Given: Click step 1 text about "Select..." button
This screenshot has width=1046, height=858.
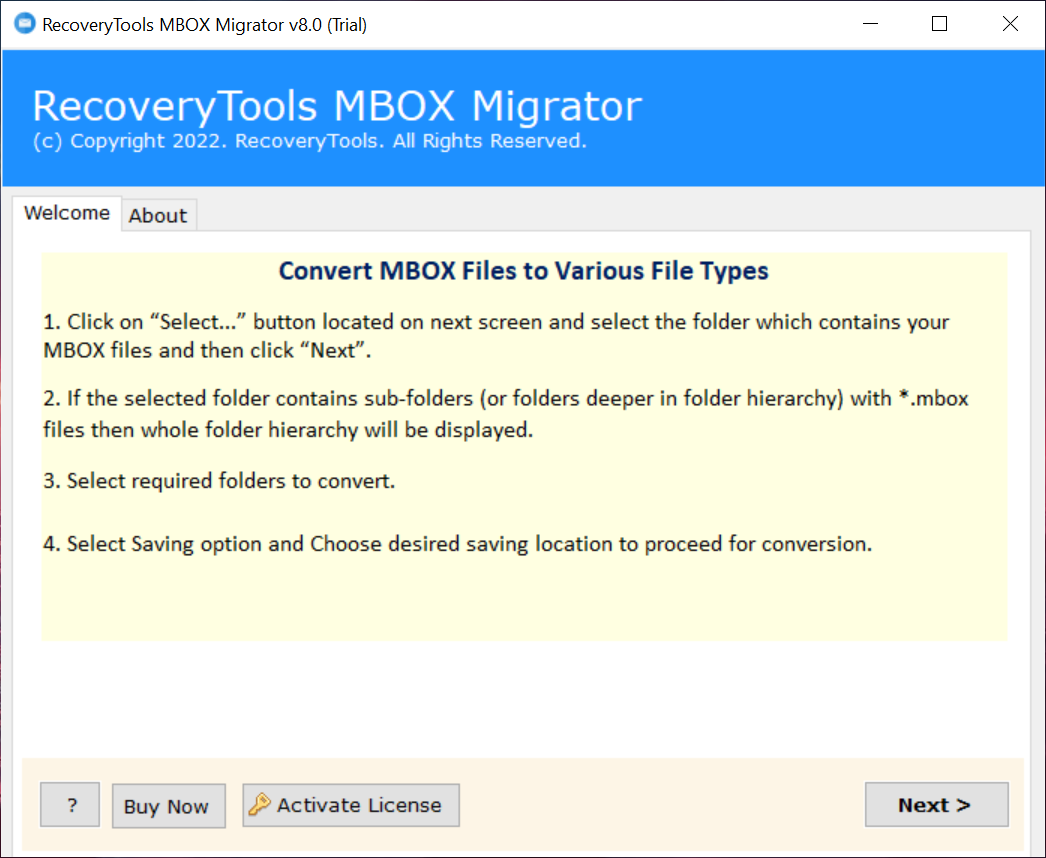Looking at the screenshot, I should coord(496,336).
